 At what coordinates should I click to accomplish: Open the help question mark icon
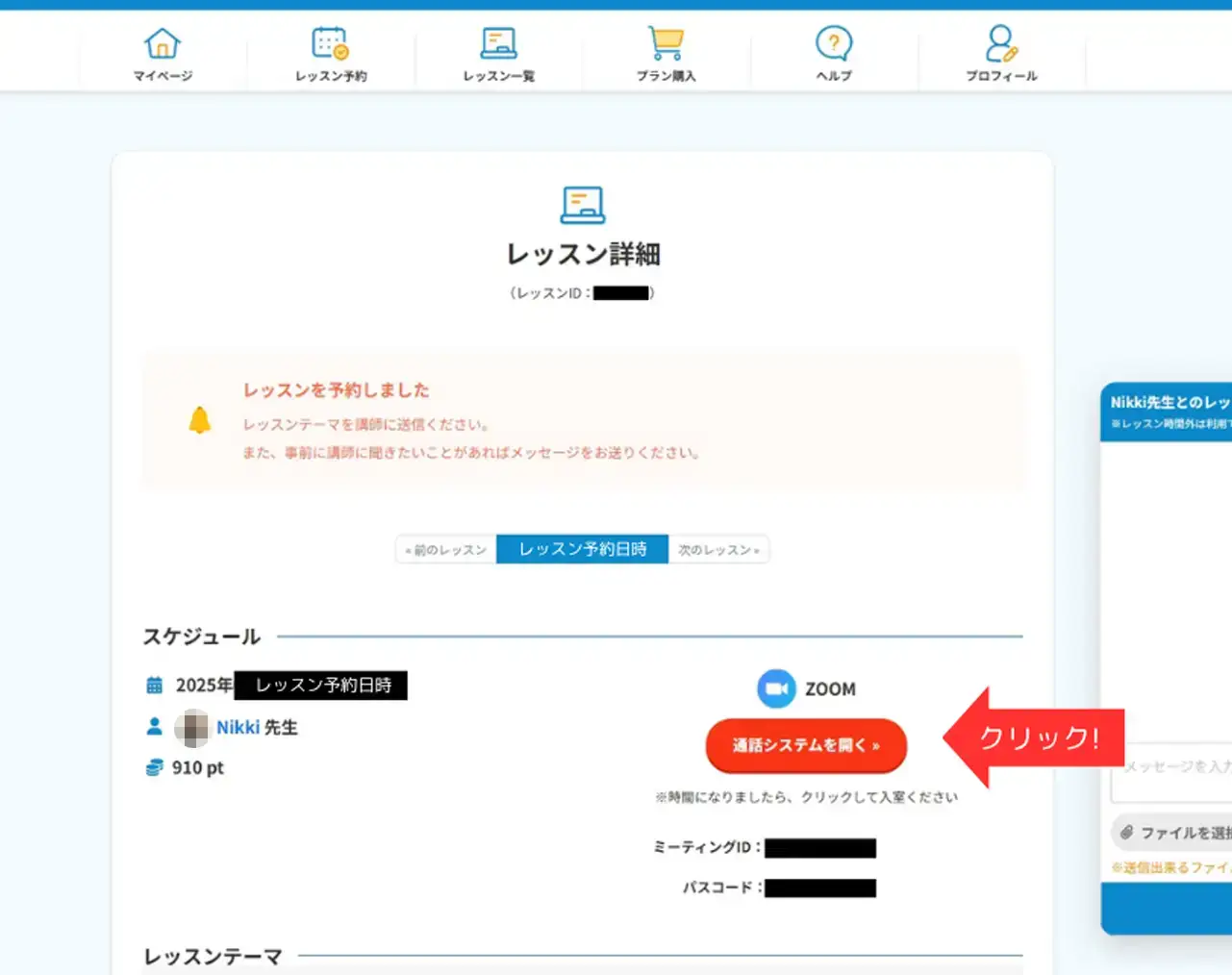833,44
